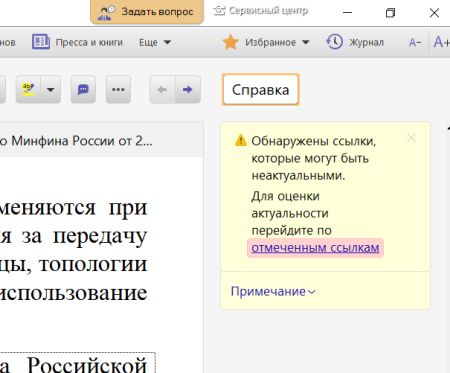Open Сервисный центр link

(x=260, y=11)
